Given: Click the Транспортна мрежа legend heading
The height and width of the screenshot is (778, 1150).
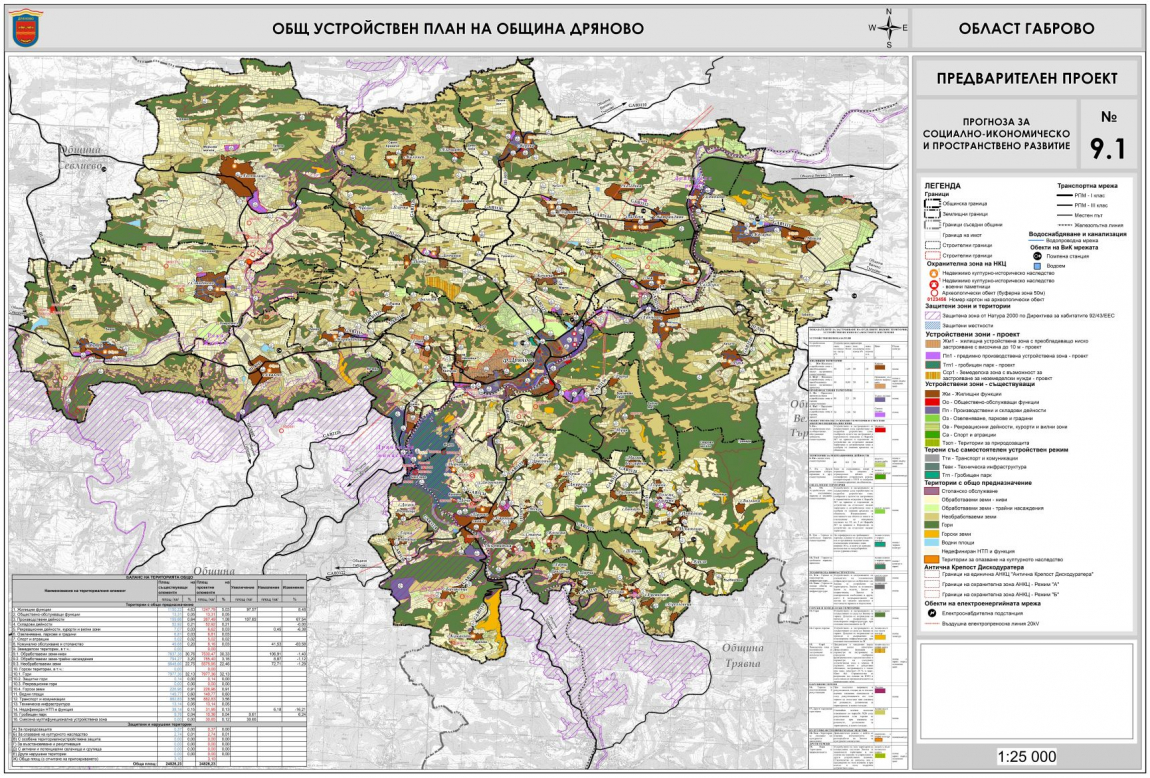Looking at the screenshot, I should [x=1088, y=186].
